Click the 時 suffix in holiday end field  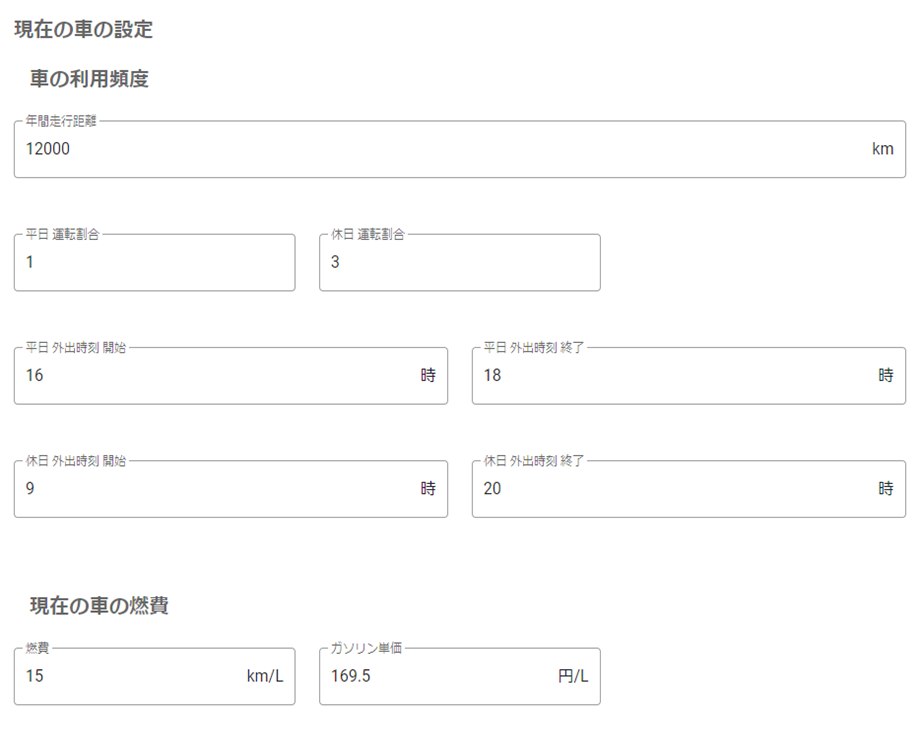886,488
